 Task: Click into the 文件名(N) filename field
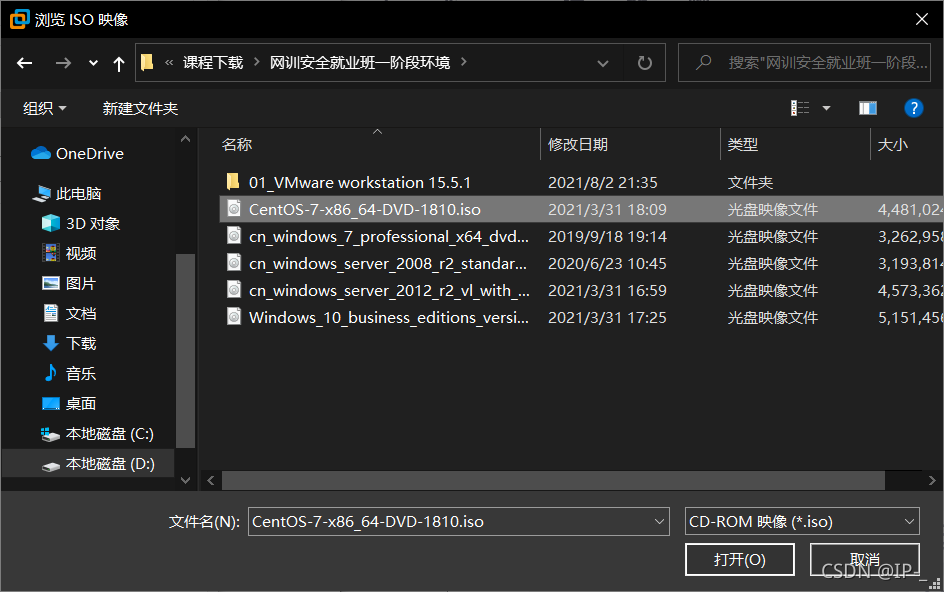point(449,522)
